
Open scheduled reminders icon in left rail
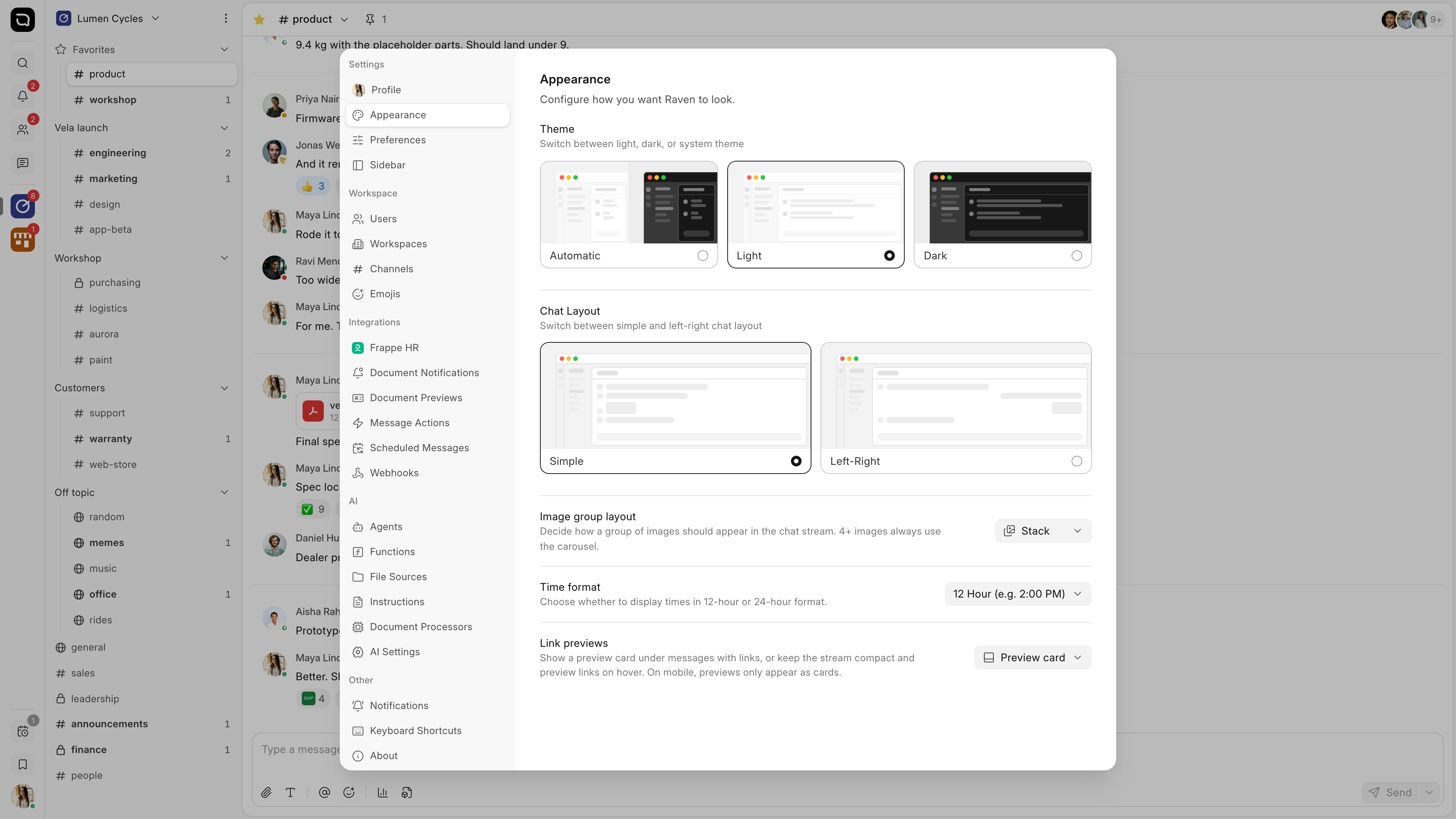(23, 731)
